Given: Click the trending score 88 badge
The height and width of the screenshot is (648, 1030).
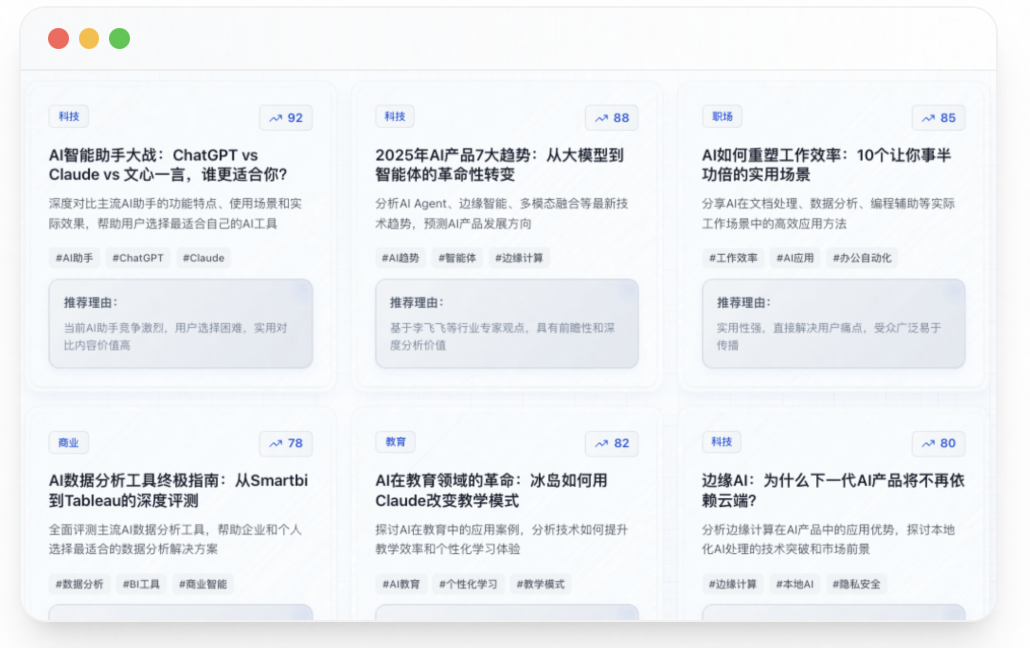Looking at the screenshot, I should tap(612, 118).
